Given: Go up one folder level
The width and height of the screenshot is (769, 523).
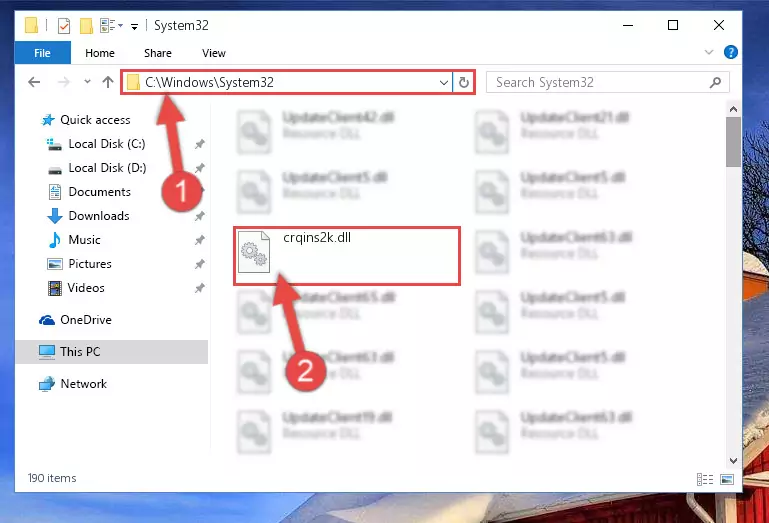Looking at the screenshot, I should (x=108, y=82).
